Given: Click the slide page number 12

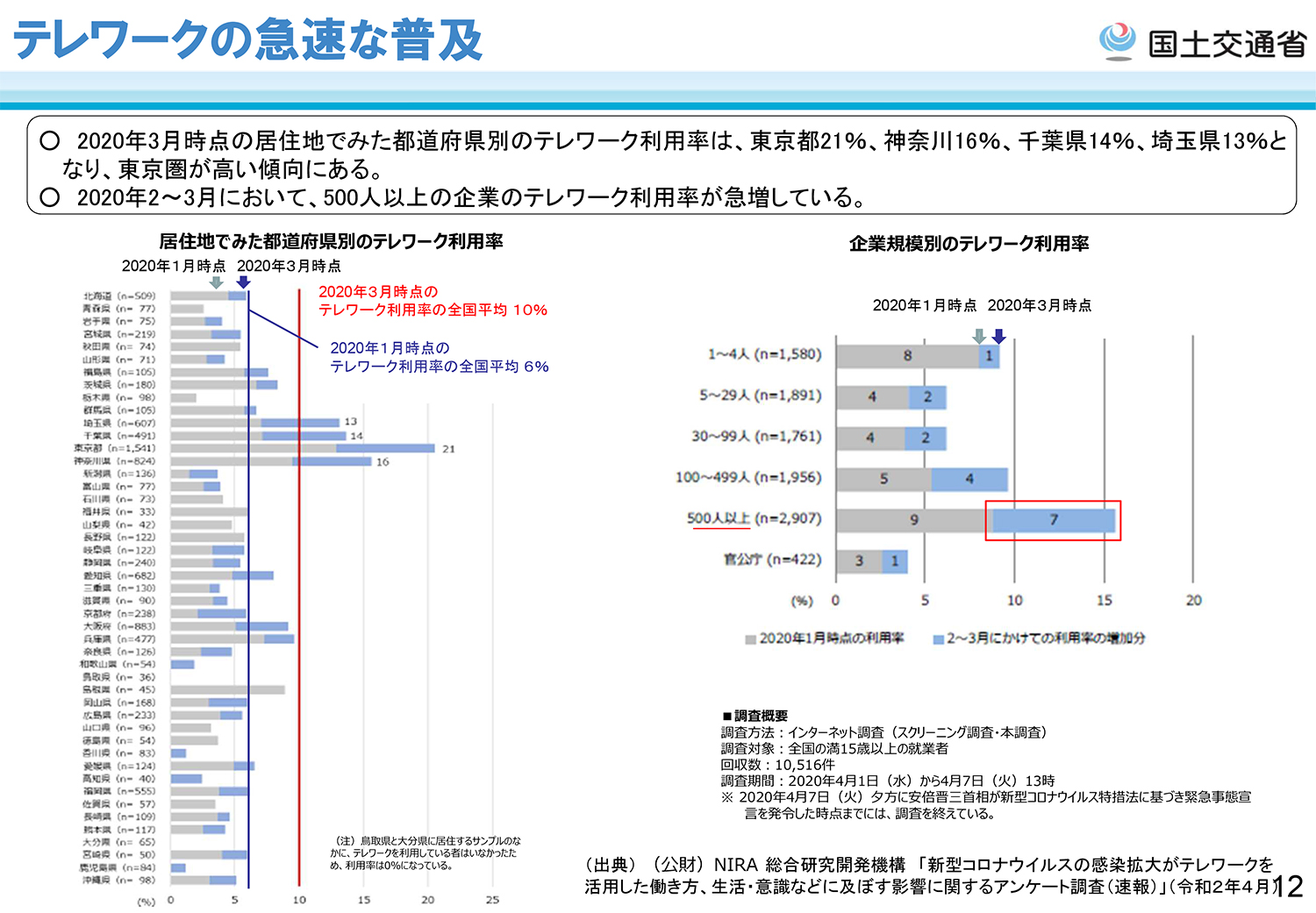Looking at the screenshot, I should 1288,887.
